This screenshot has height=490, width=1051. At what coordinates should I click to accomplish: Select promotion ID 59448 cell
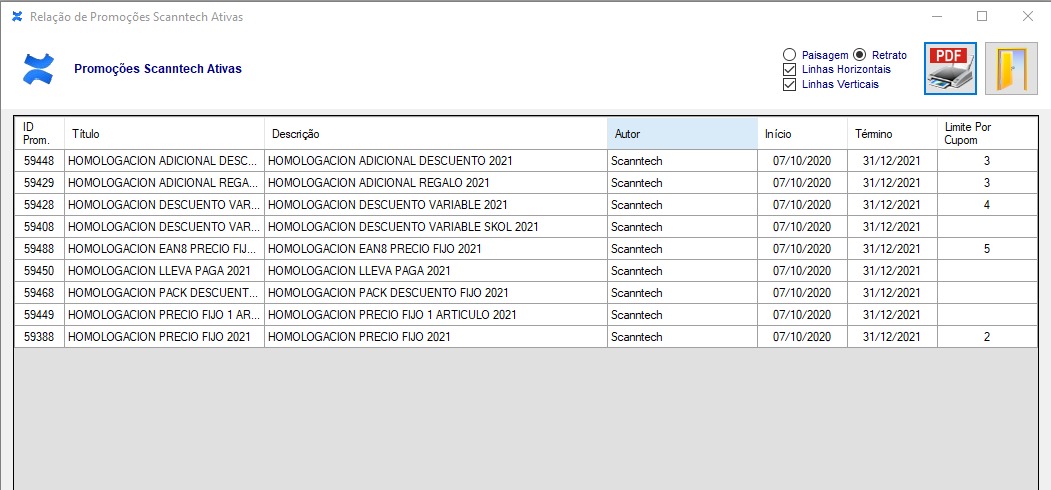(40, 161)
